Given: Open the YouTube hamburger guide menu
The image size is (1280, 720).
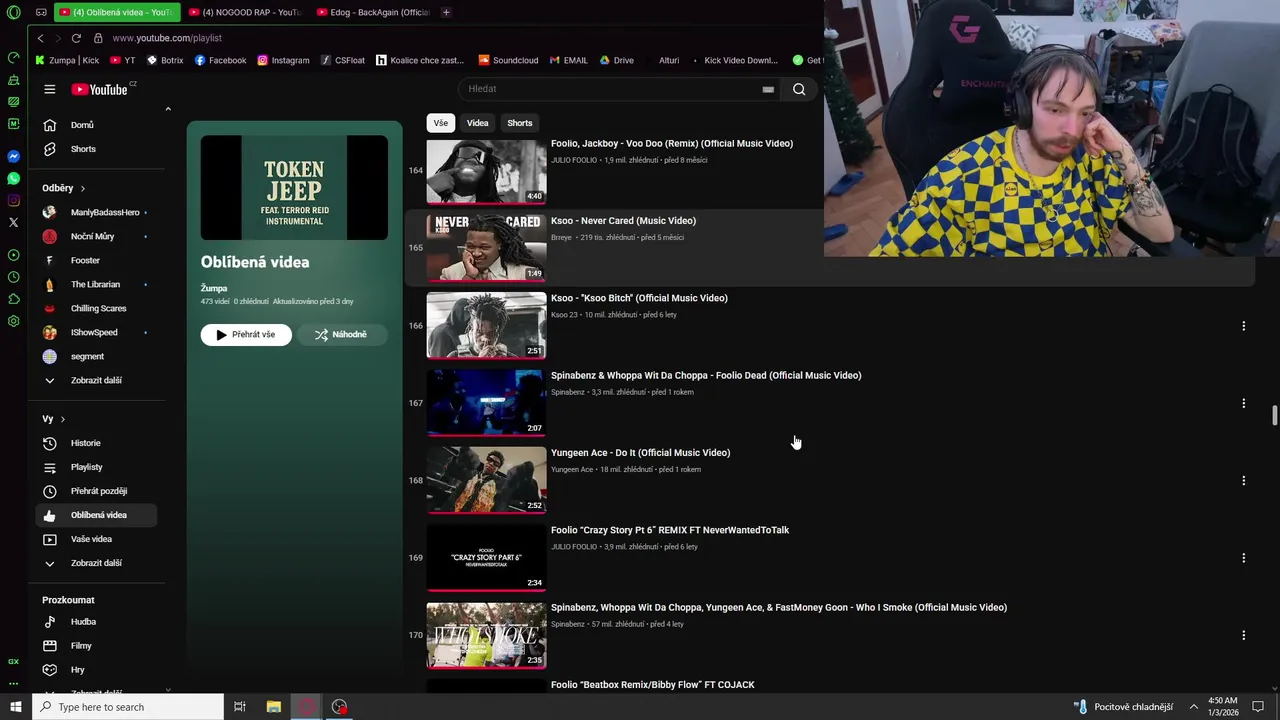Looking at the screenshot, I should tap(49, 89).
